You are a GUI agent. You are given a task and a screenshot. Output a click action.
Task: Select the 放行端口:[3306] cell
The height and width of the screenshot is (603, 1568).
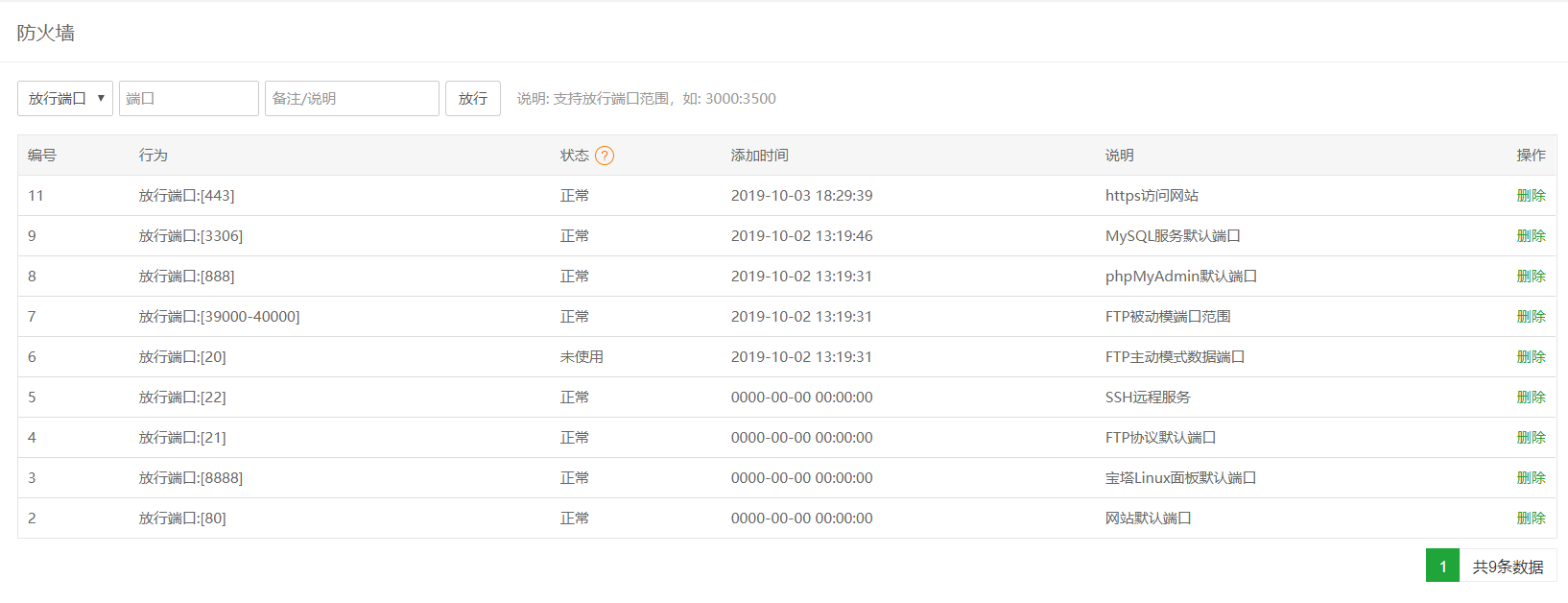click(191, 236)
